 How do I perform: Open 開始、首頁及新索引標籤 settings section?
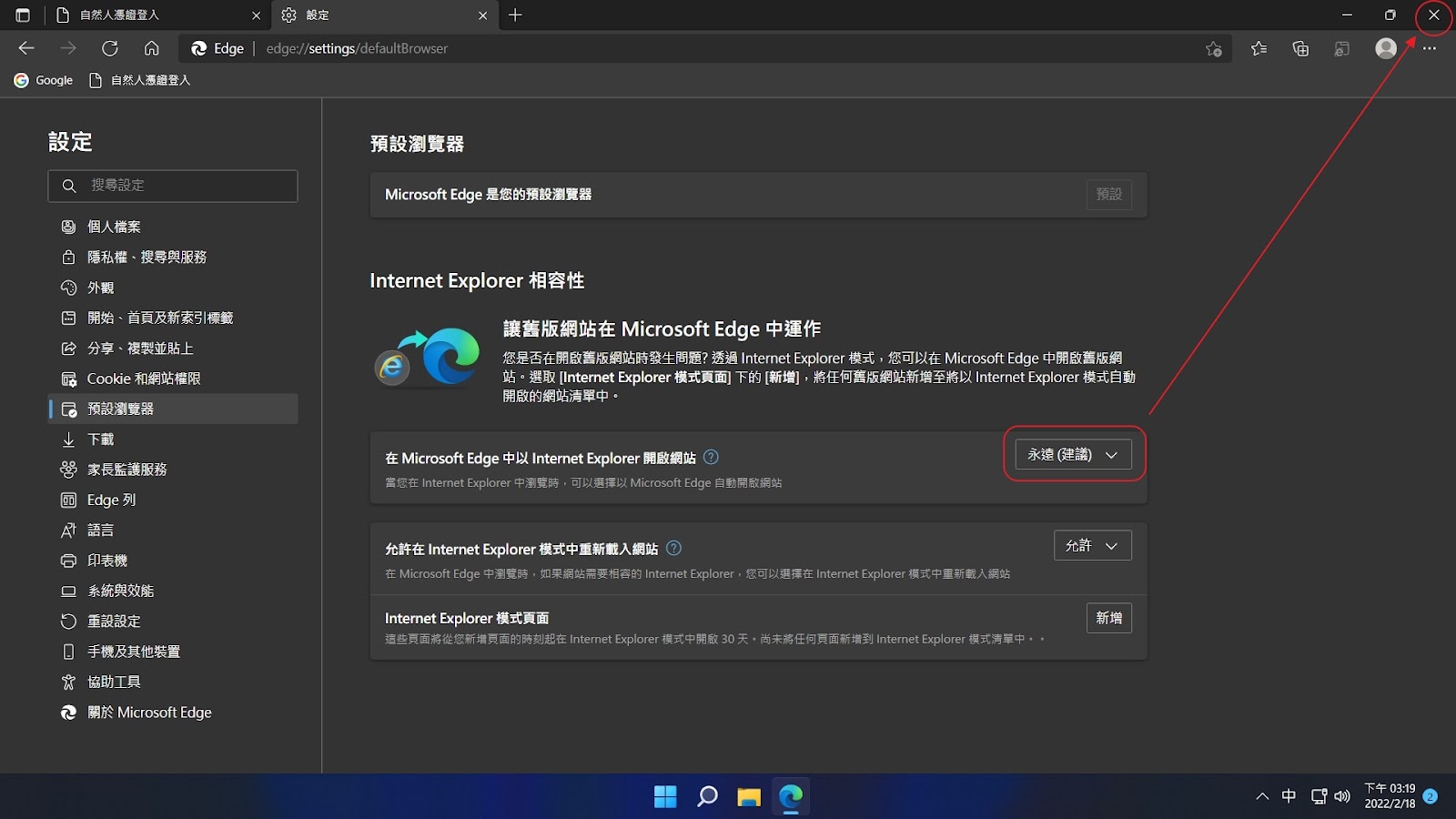click(x=173, y=318)
